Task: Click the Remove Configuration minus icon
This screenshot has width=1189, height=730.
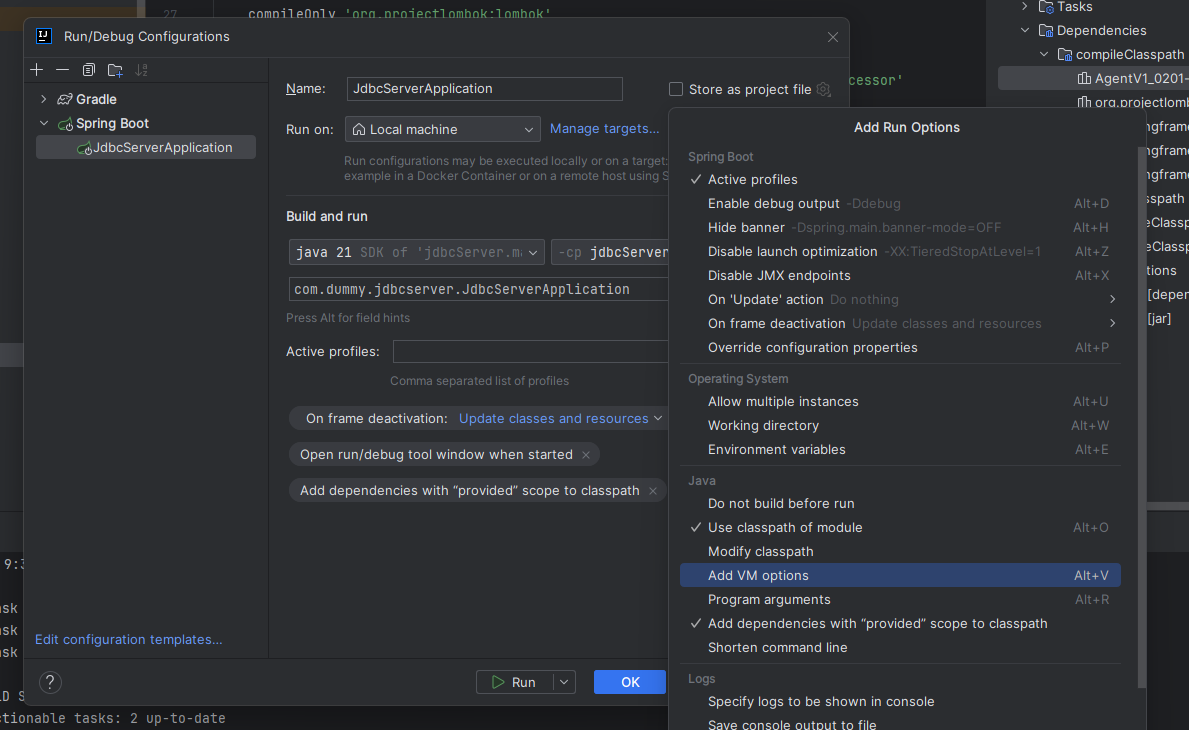Action: point(63,70)
